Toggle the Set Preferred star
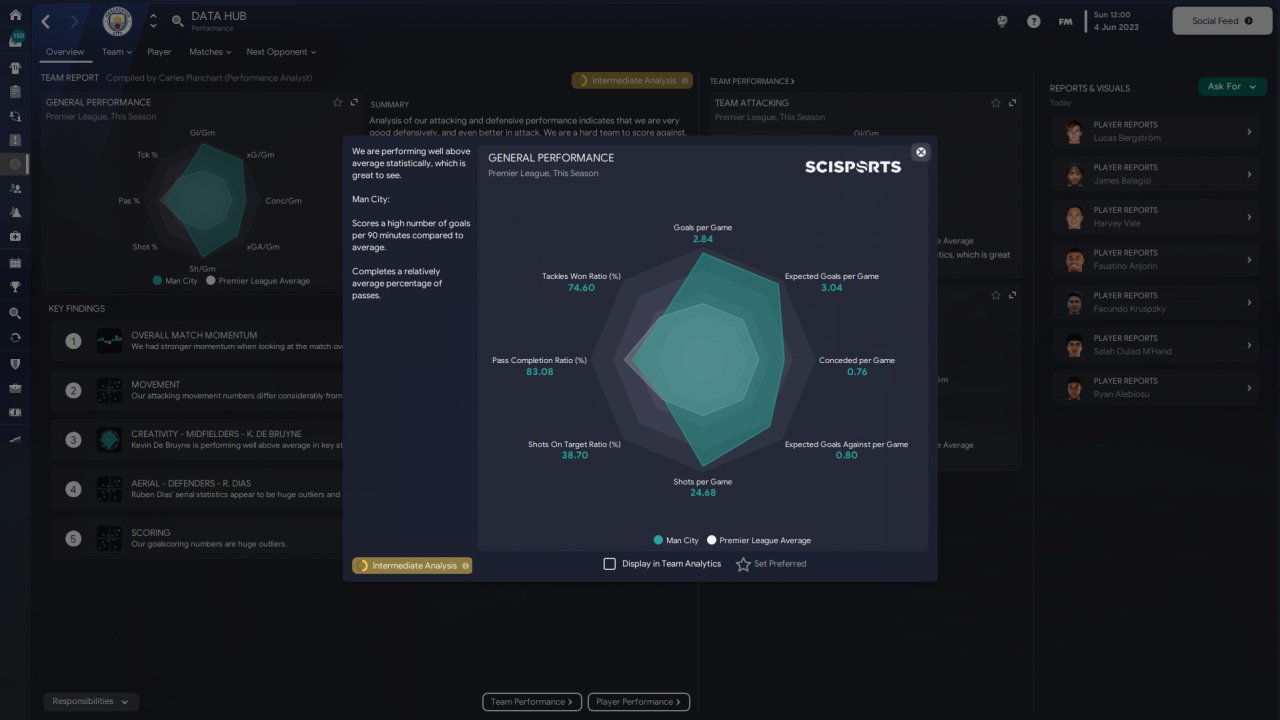 pyautogui.click(x=743, y=564)
